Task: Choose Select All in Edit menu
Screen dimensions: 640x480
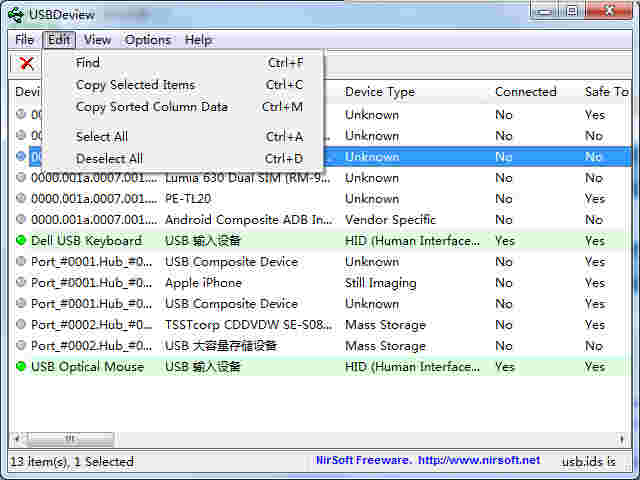Action: [x=102, y=137]
